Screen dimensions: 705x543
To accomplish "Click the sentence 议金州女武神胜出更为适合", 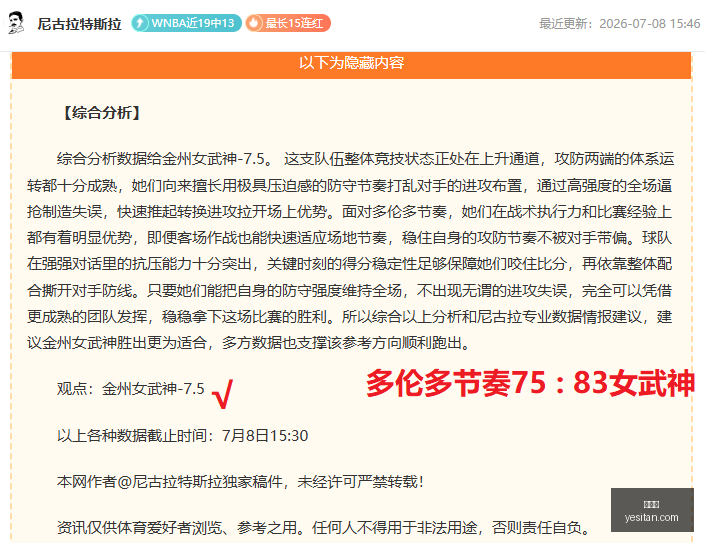I will pos(116,343).
